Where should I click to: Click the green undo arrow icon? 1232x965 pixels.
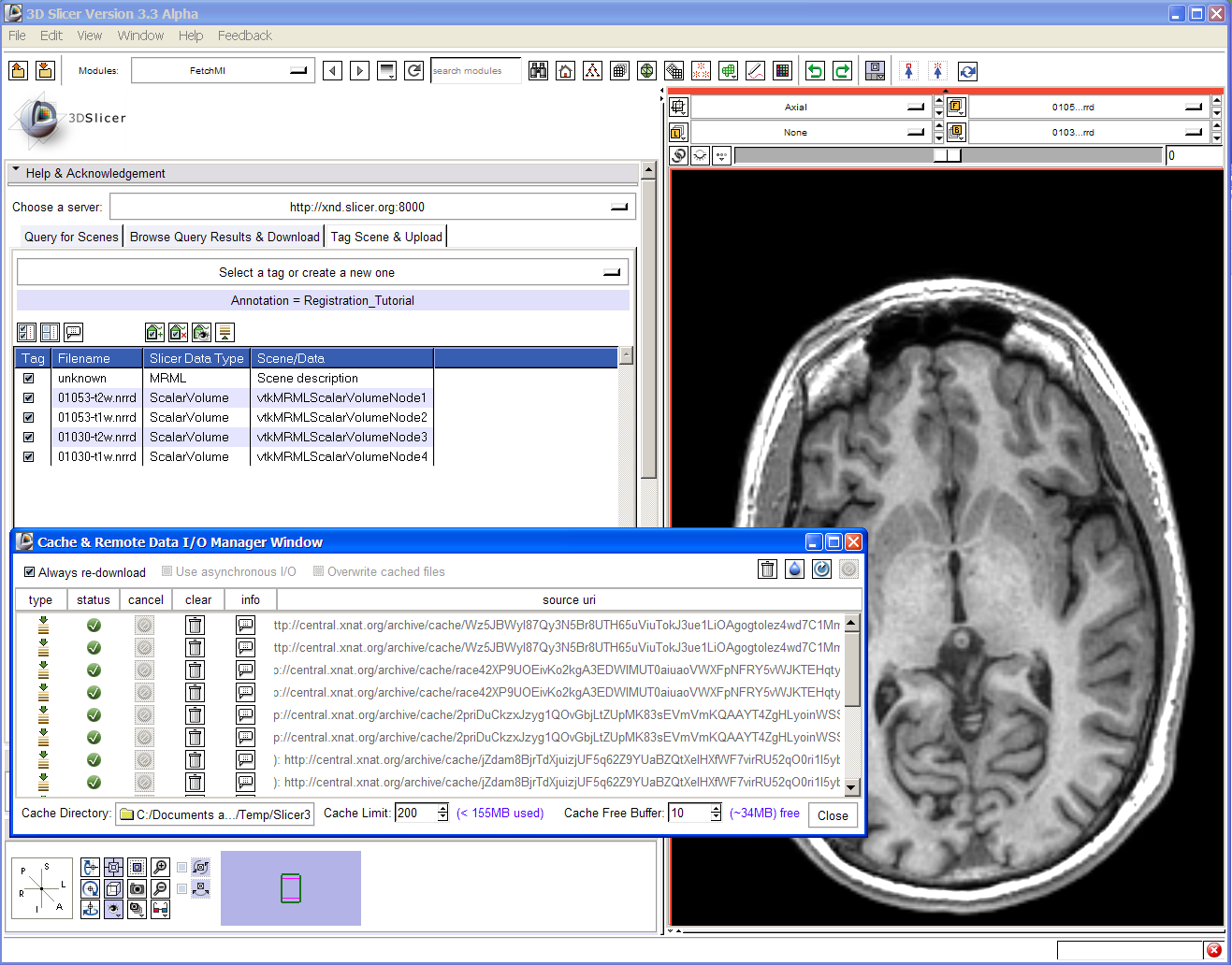815,71
